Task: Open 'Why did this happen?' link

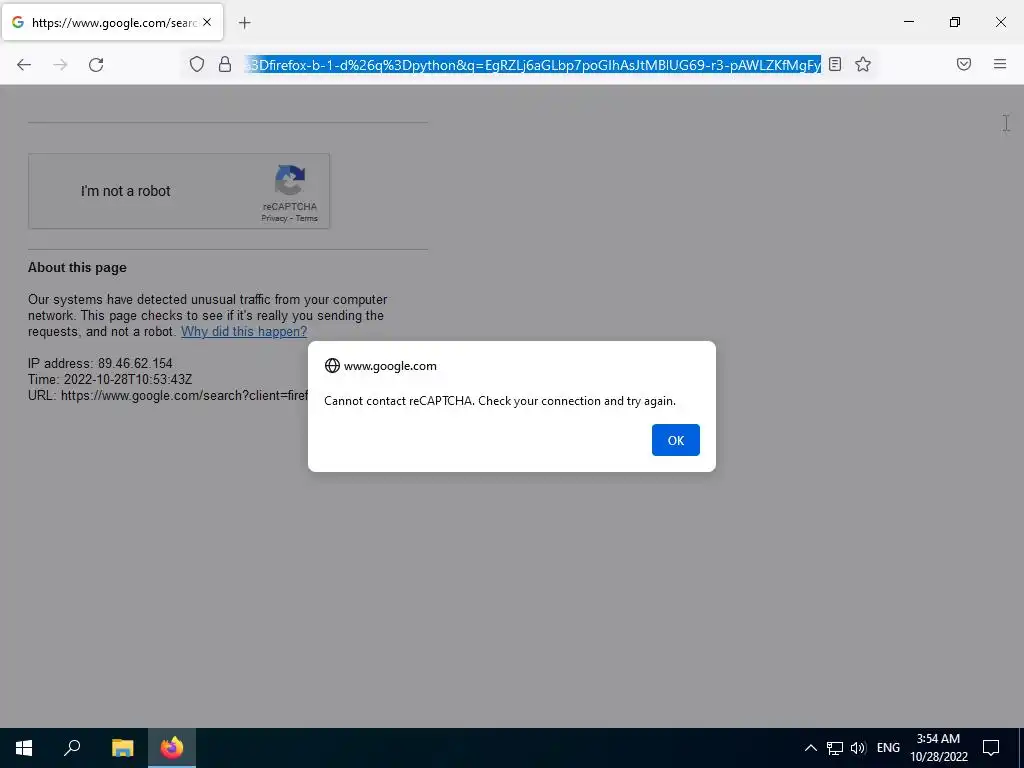Action: pyautogui.click(x=244, y=331)
